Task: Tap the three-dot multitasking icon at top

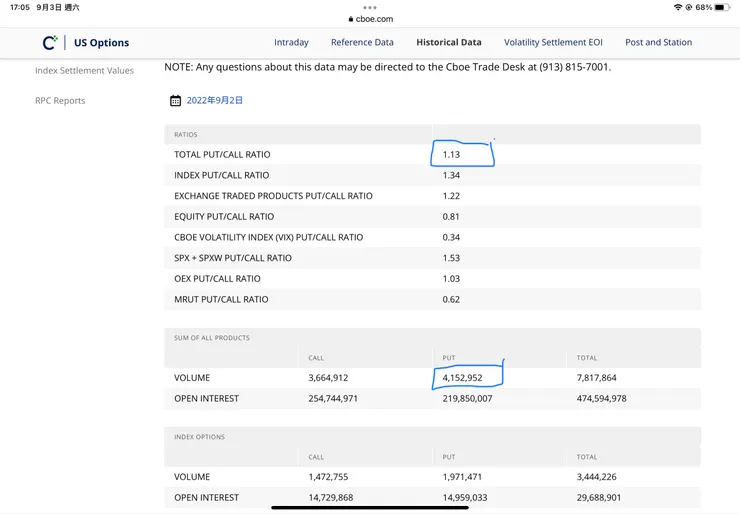Action: pos(370,7)
